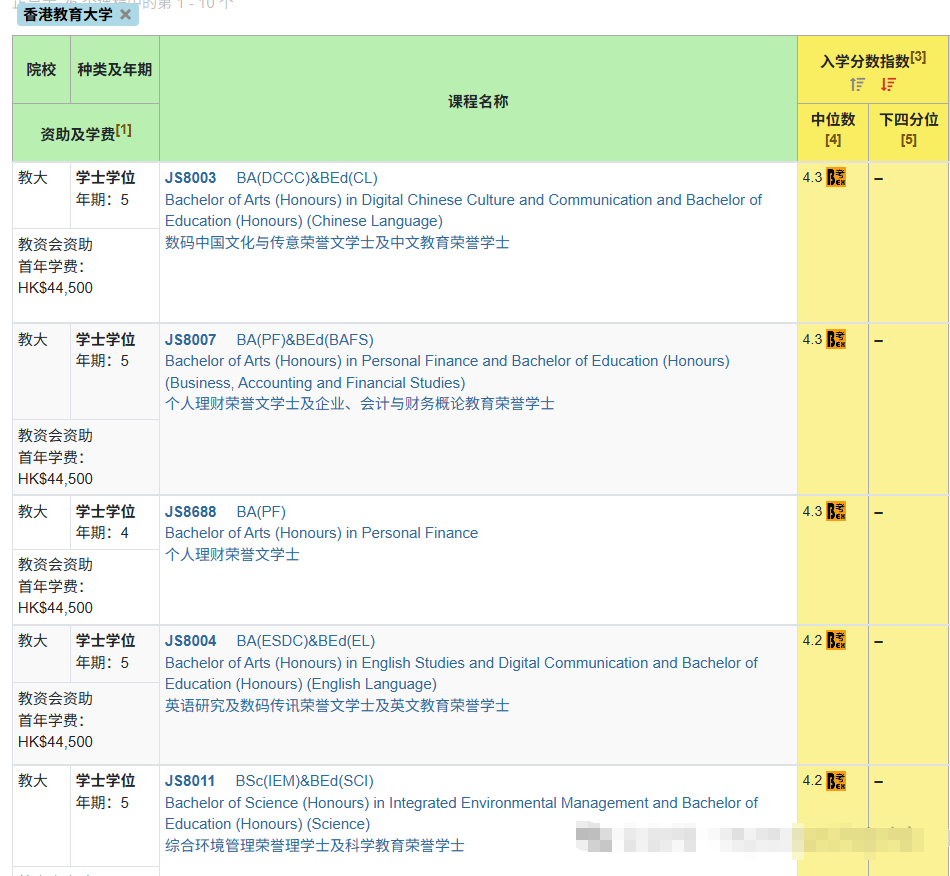Select first-year fee HK$44,500 for JS8004
The width and height of the screenshot is (950, 876).
coord(55,742)
